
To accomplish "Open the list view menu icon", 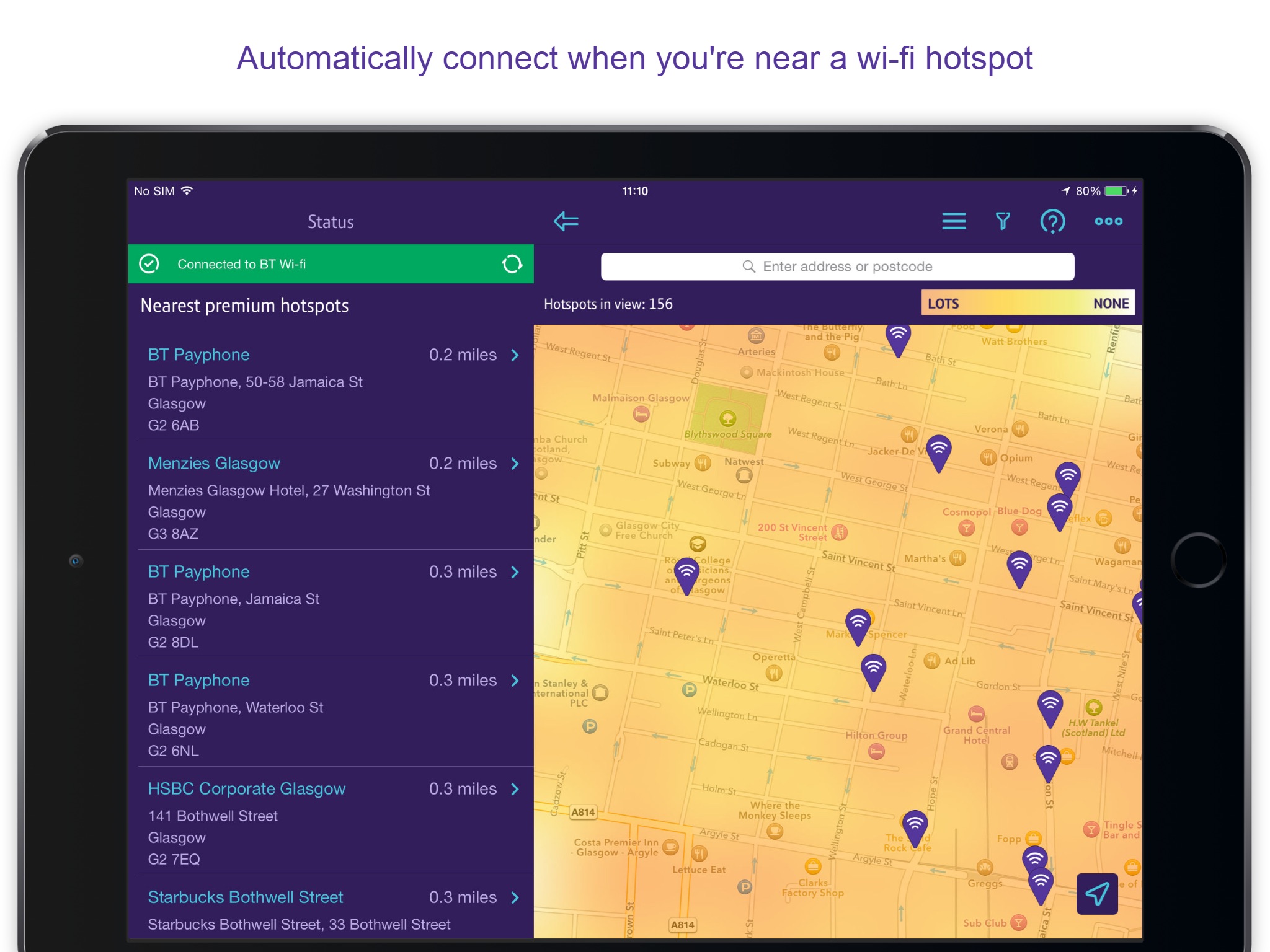I will pos(954,221).
